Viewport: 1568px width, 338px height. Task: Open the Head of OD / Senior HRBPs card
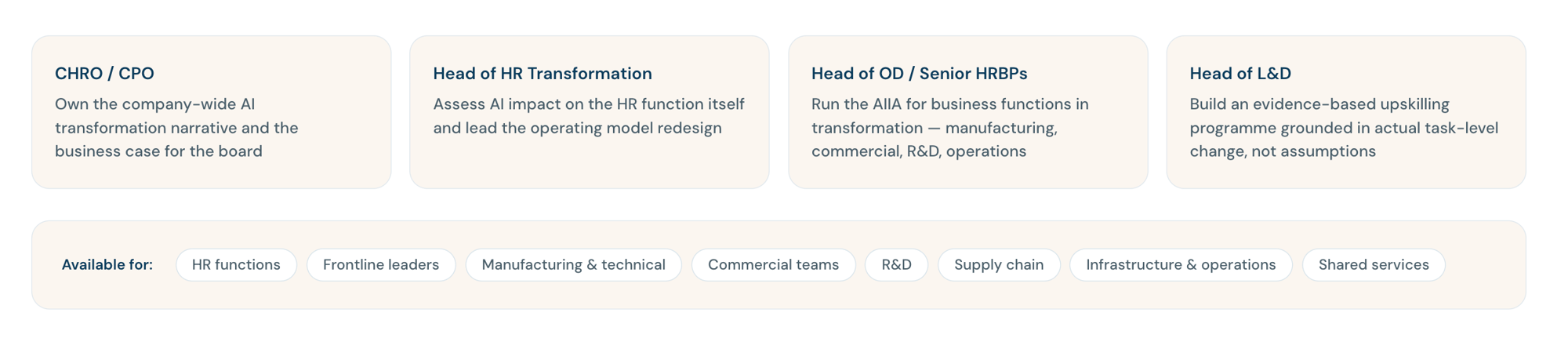point(968,112)
